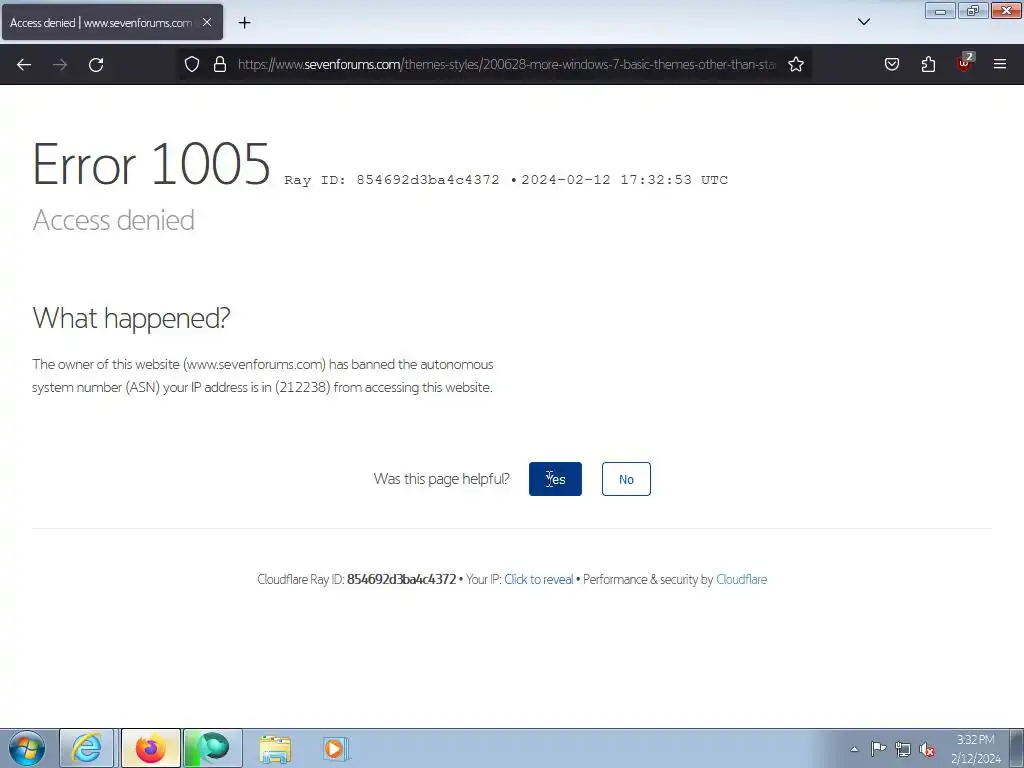
Task: Open a new browser tab
Action: click(x=244, y=23)
